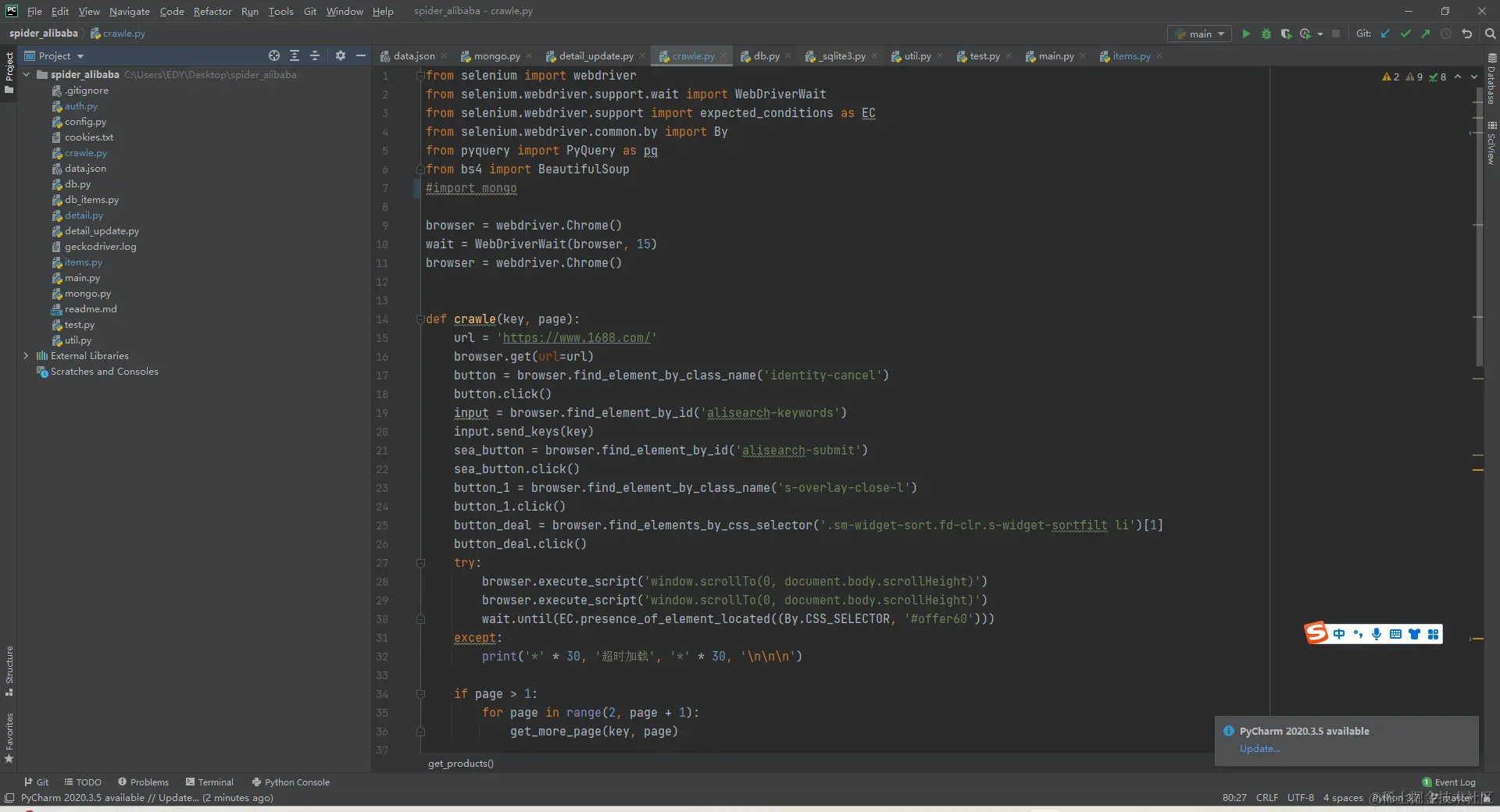Locate current file in Project tree
Image resolution: width=1500 pixels, height=812 pixels.
274,55
